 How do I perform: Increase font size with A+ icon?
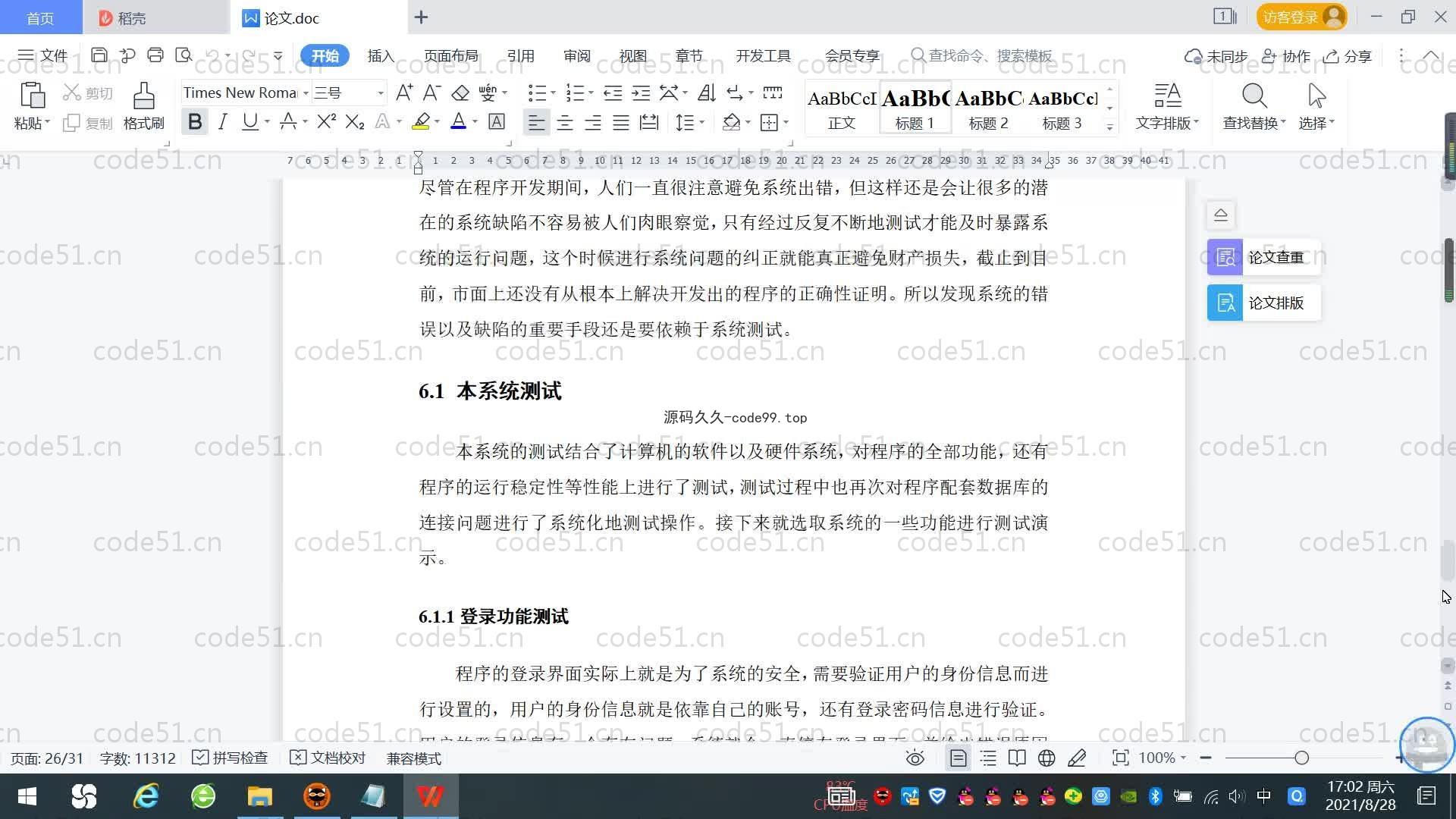404,93
